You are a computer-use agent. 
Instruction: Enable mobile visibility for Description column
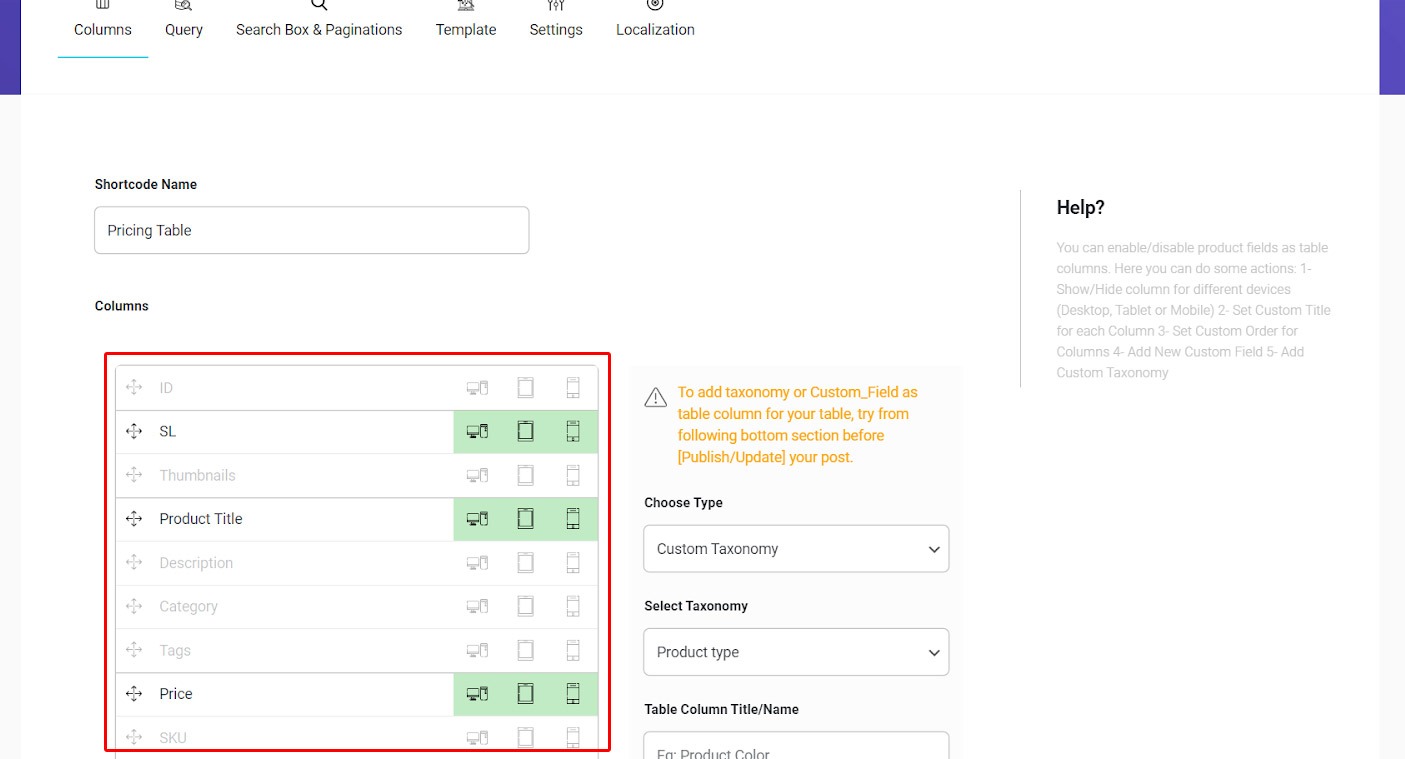pos(573,562)
